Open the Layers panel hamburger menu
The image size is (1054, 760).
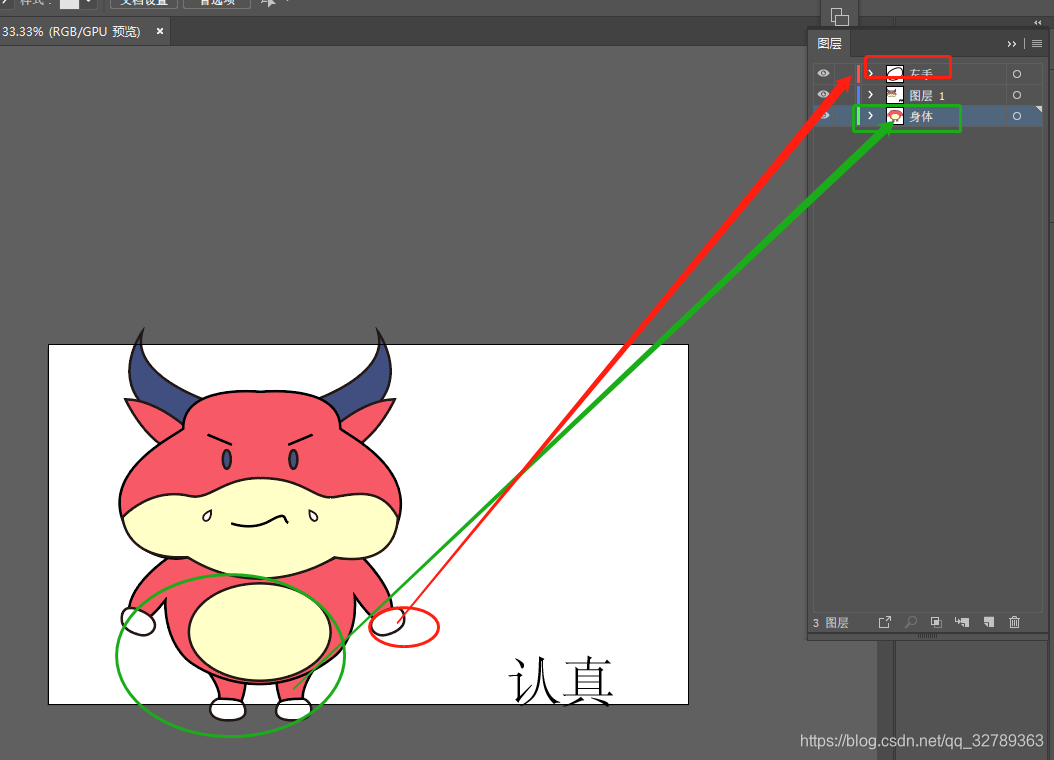[x=1037, y=44]
